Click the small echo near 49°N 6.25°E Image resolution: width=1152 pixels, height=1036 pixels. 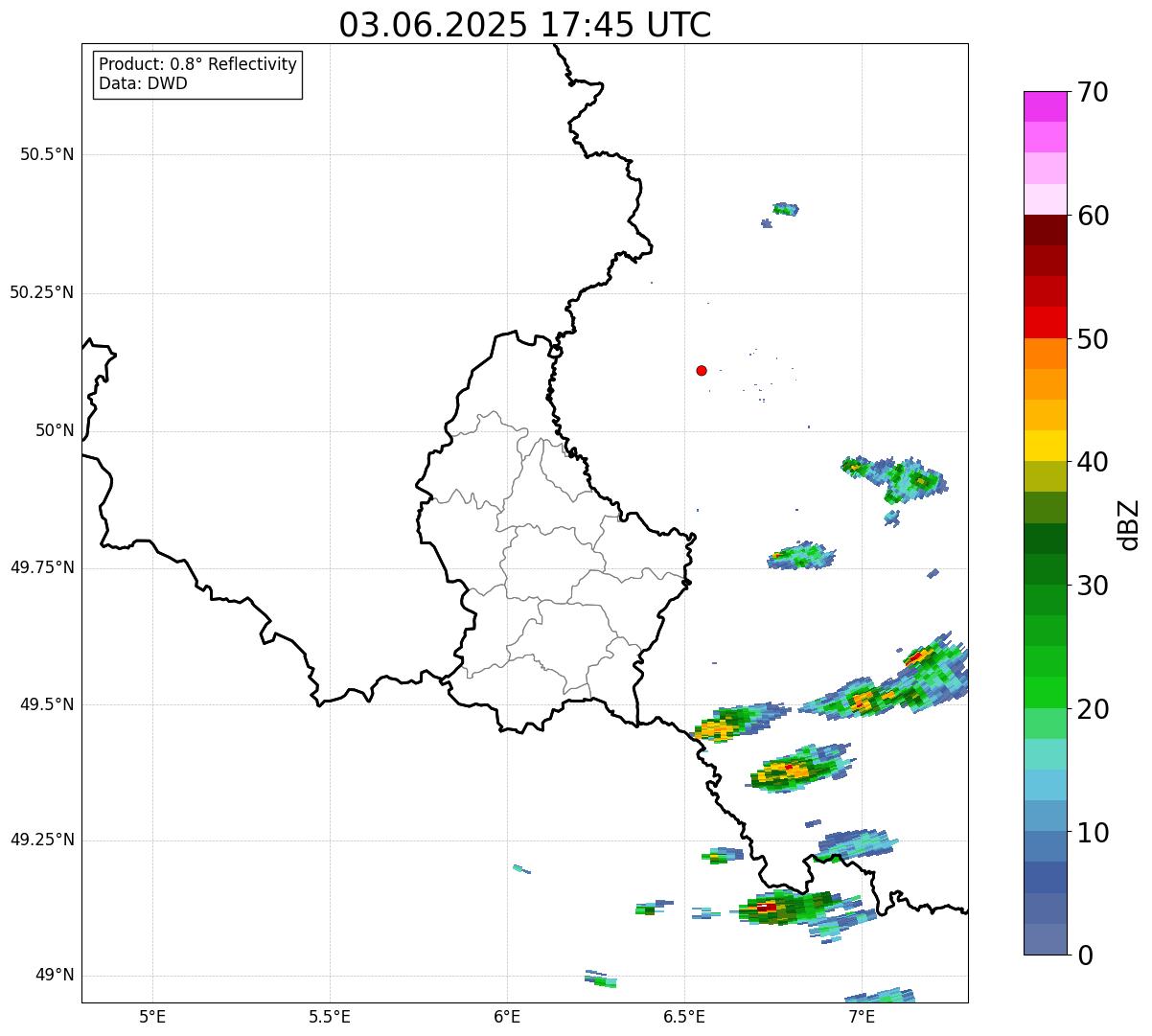click(x=601, y=978)
